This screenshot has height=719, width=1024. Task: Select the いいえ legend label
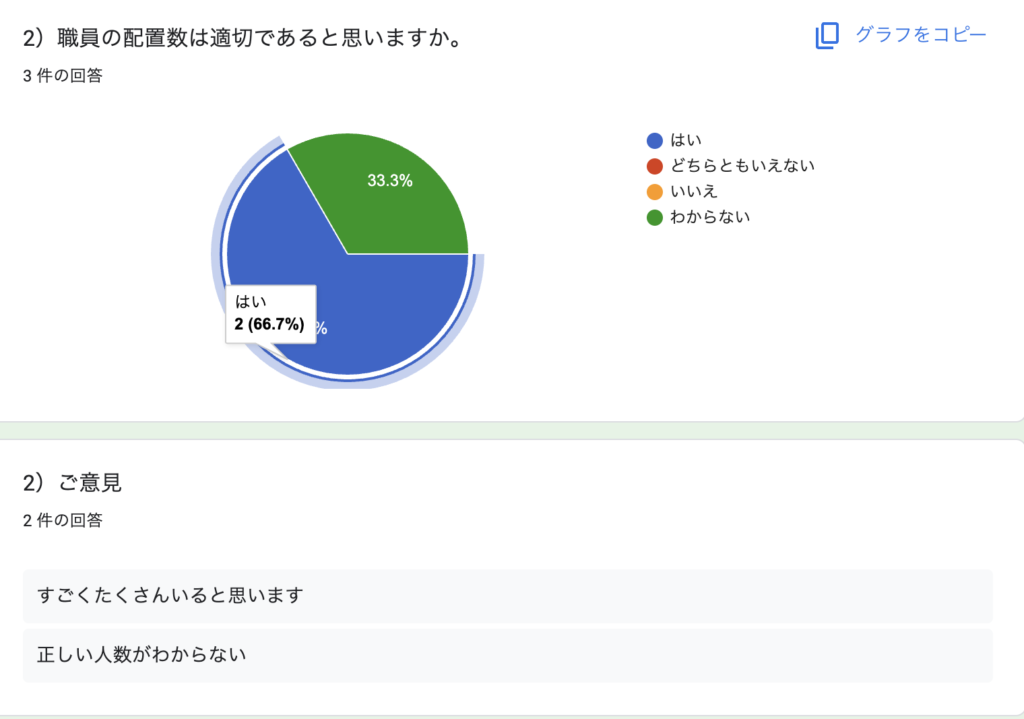(x=694, y=192)
